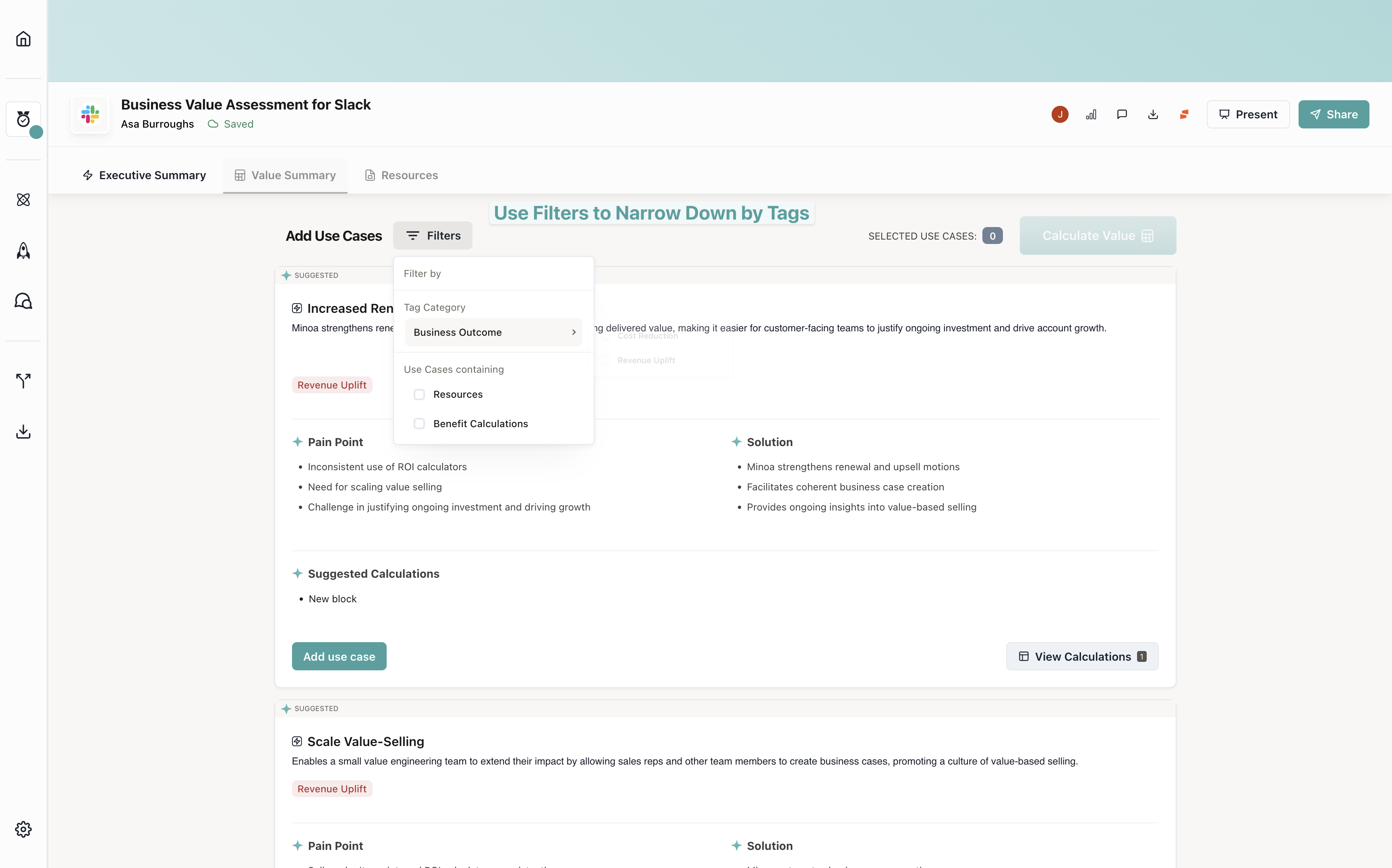
Task: Expand the Business Outcome tag category
Action: (x=493, y=333)
